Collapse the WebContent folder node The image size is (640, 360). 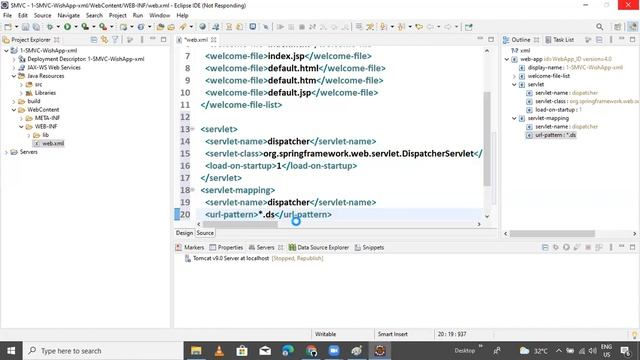click(14, 110)
